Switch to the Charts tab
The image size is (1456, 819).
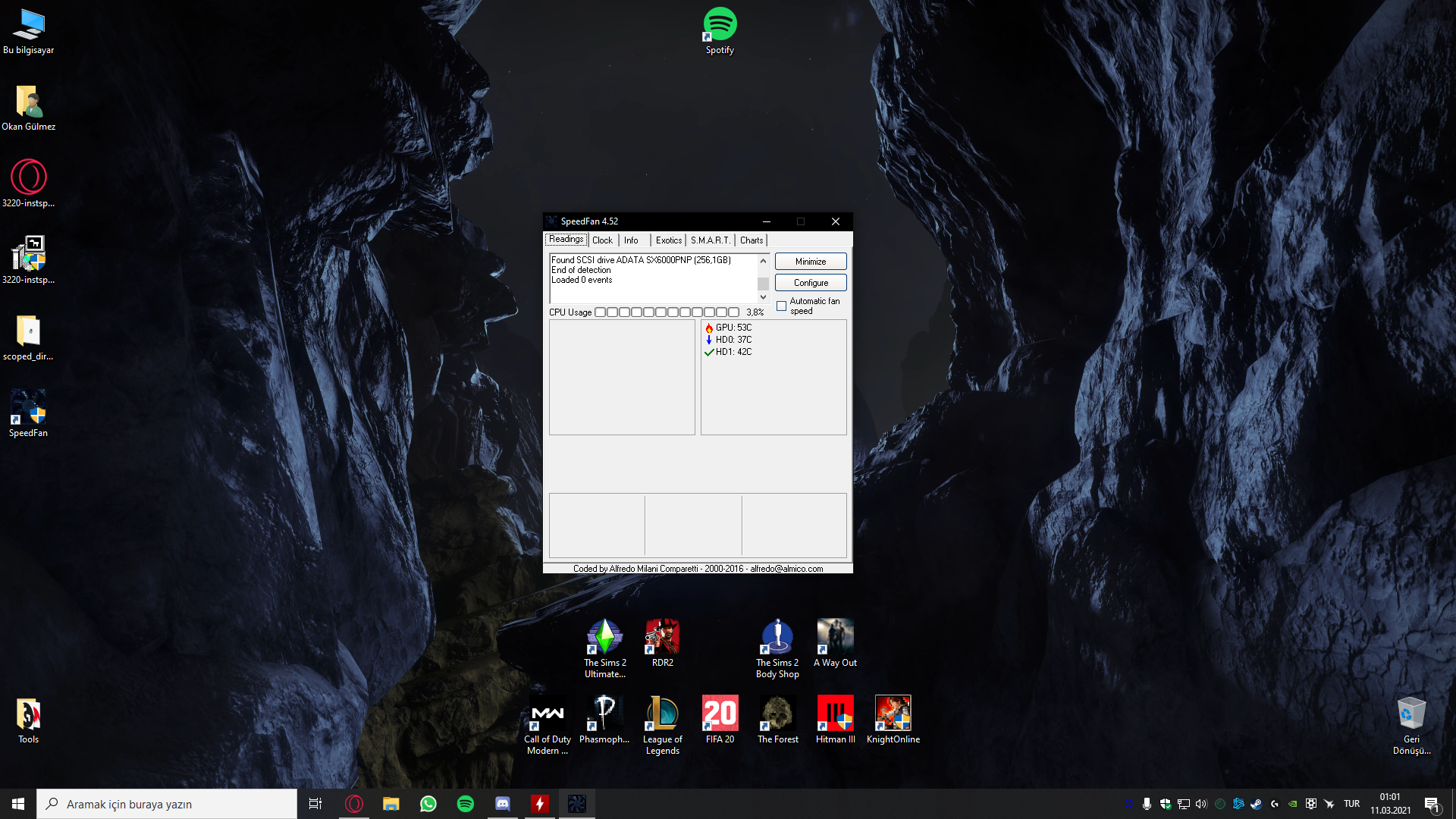click(x=752, y=240)
